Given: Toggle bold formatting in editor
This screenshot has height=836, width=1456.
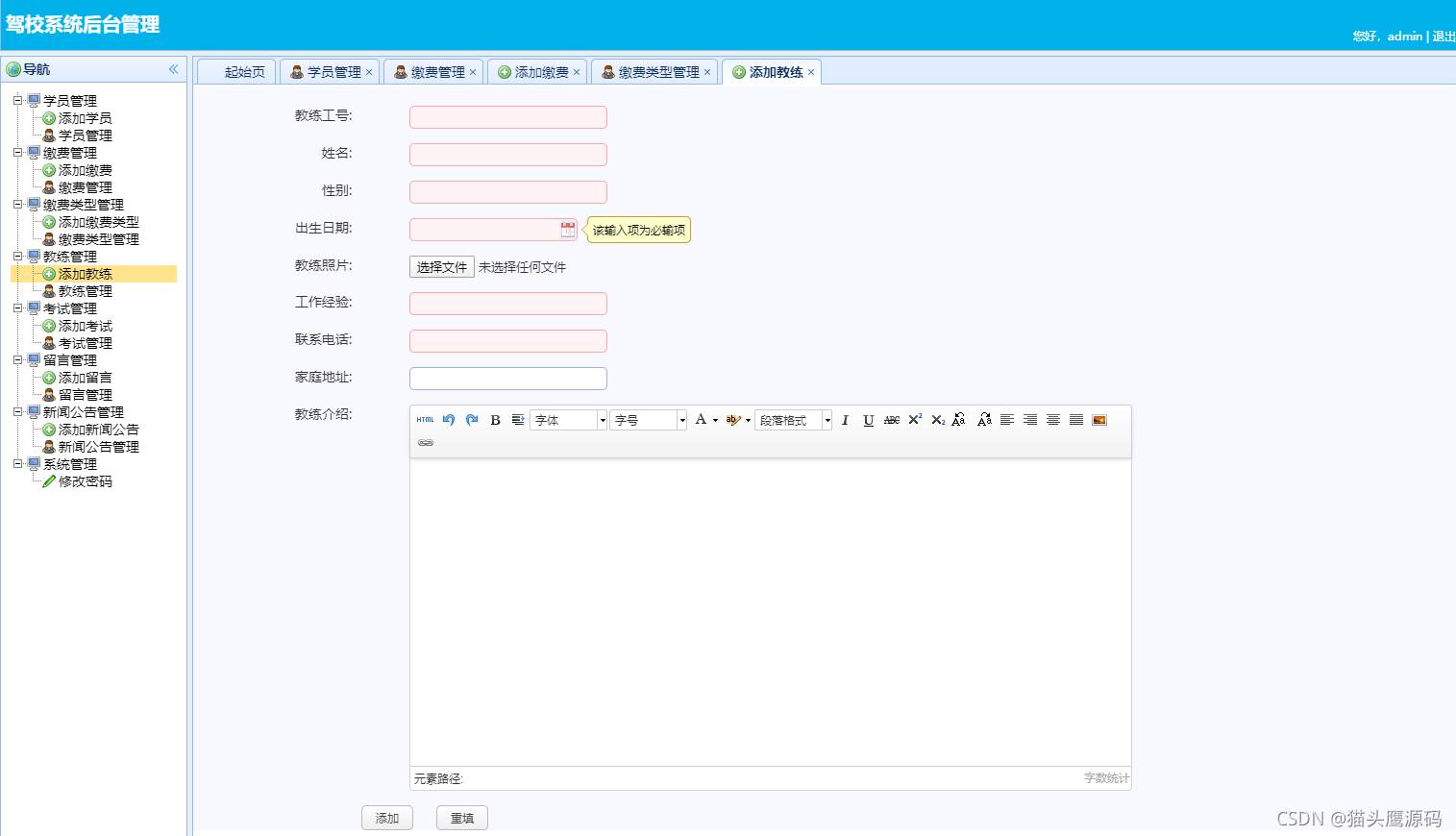Looking at the screenshot, I should (x=495, y=420).
